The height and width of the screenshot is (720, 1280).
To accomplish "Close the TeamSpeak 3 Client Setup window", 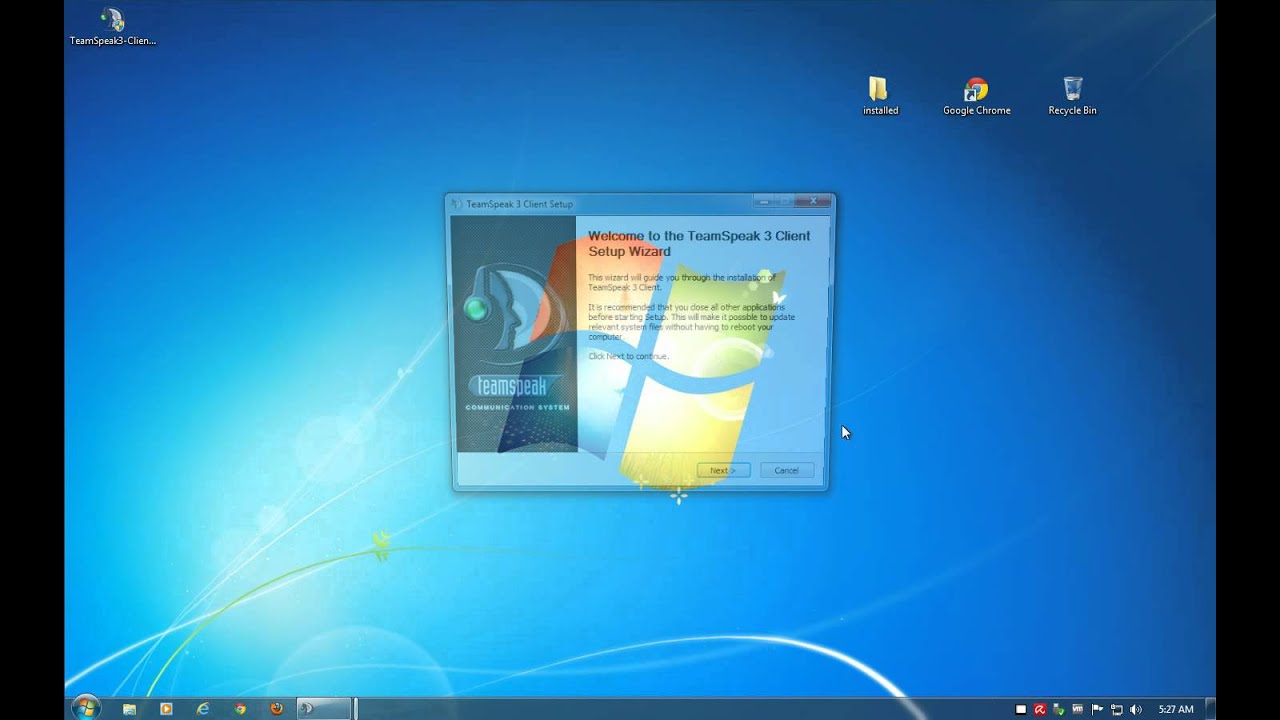I will (813, 202).
